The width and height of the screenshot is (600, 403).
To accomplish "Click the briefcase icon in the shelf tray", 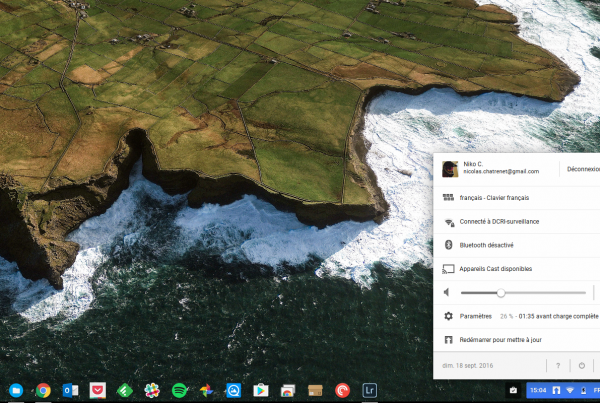I will point(513,390).
